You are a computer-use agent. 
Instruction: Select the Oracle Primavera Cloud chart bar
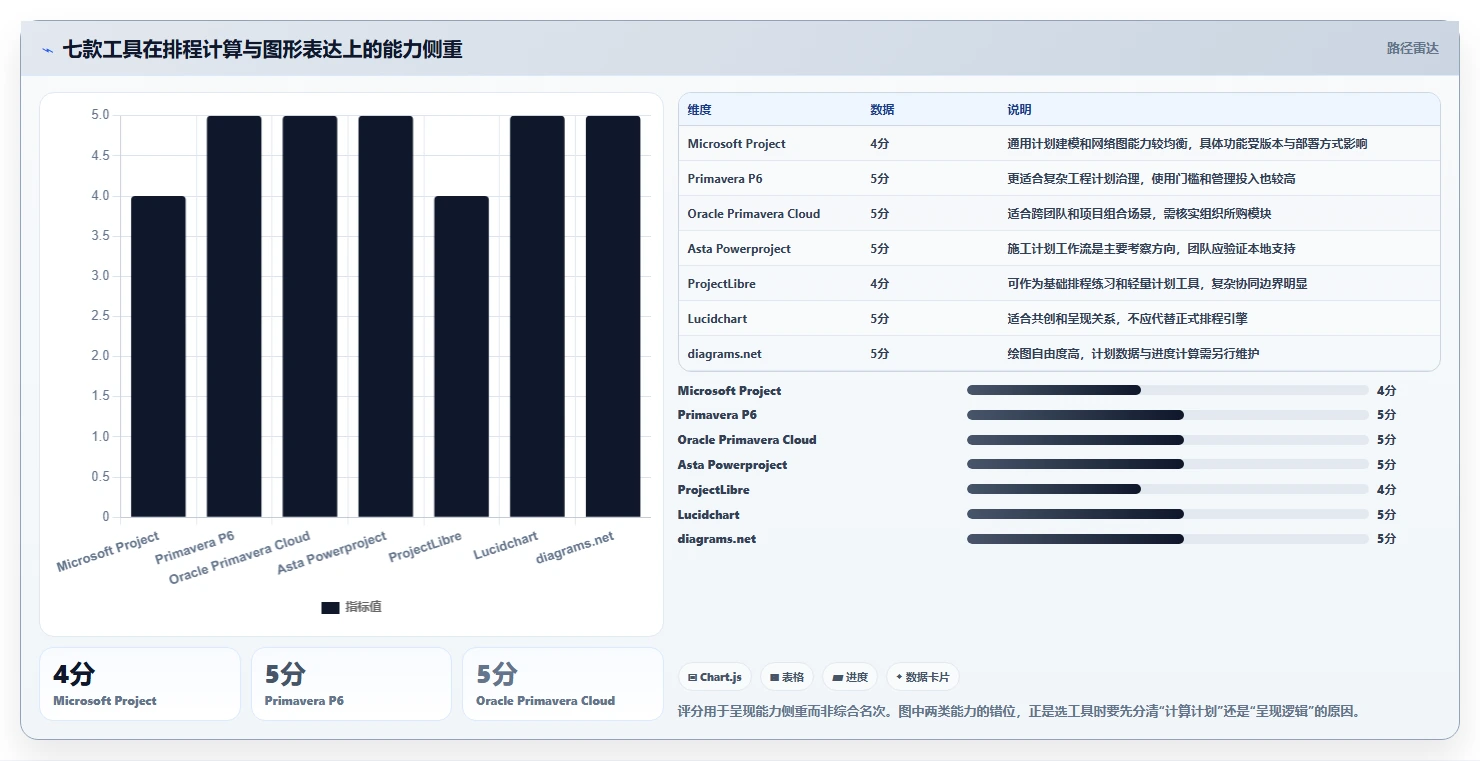[310, 316]
